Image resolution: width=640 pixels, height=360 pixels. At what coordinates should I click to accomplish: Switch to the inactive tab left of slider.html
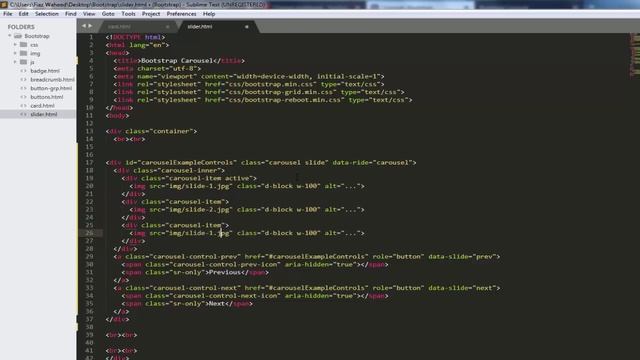[x=137, y=27]
